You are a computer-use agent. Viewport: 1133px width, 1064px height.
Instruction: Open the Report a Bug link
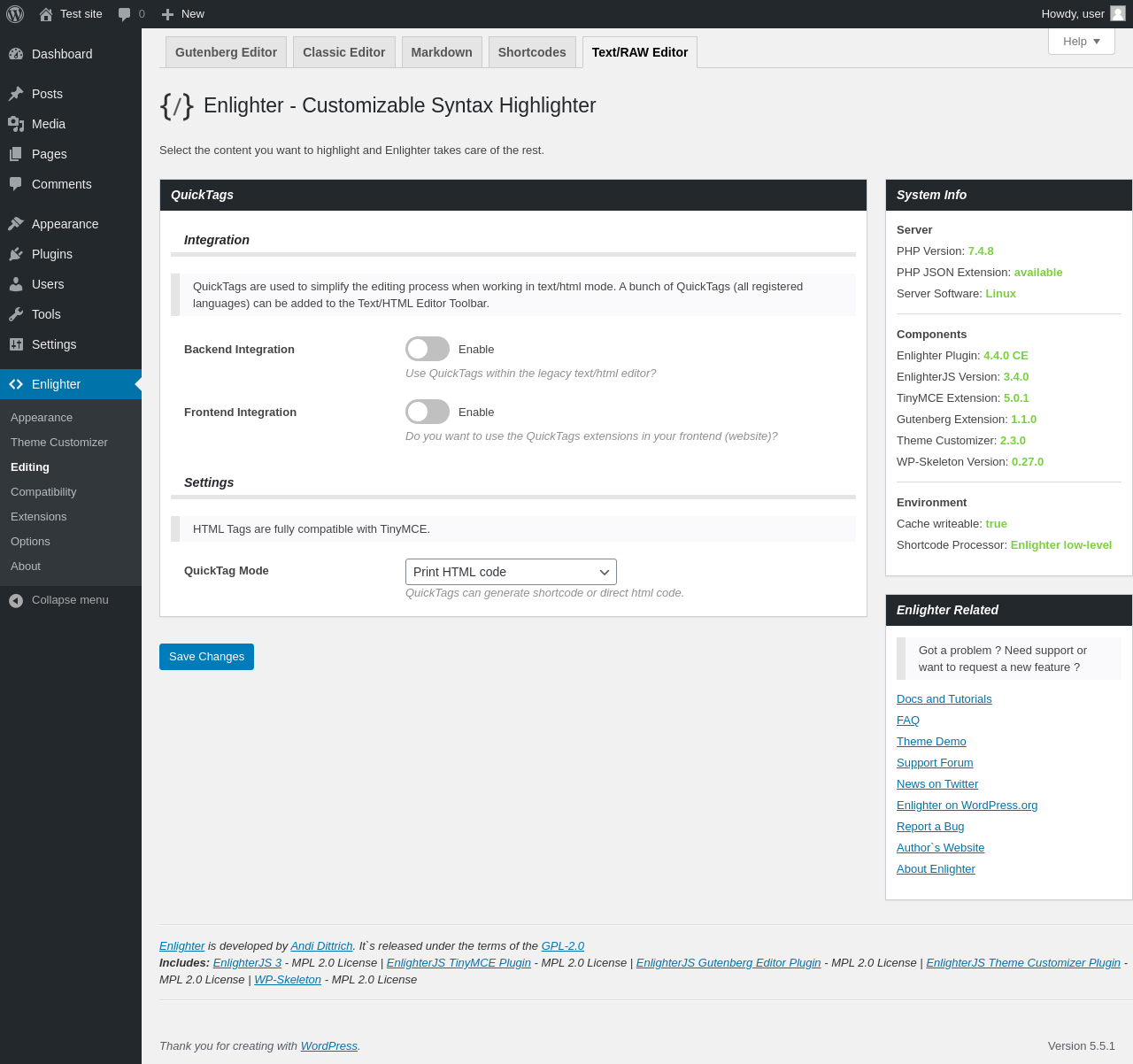pyautogui.click(x=930, y=827)
